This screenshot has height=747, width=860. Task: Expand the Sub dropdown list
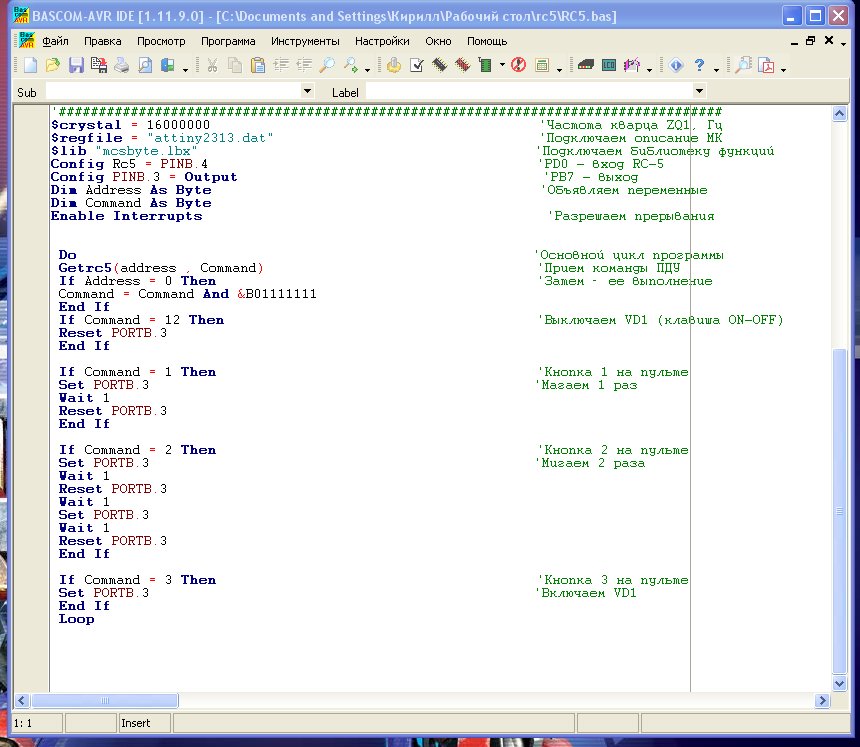306,92
